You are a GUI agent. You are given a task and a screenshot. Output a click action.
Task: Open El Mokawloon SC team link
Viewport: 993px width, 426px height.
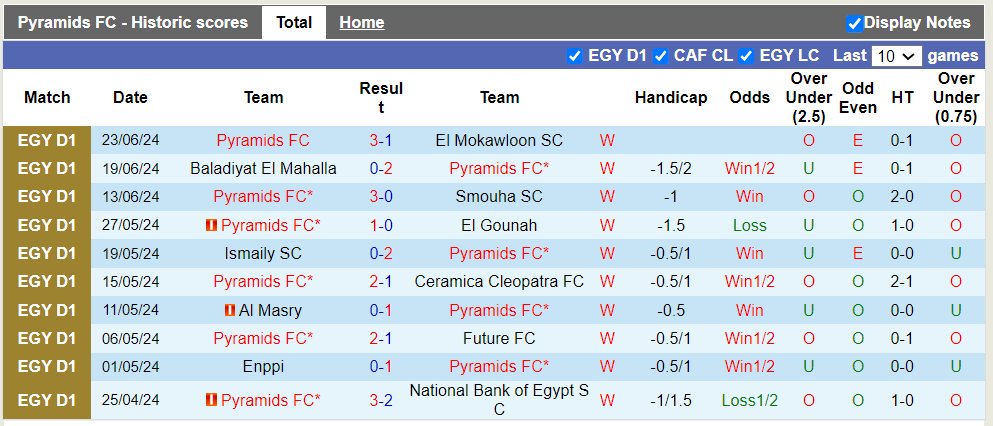point(499,141)
